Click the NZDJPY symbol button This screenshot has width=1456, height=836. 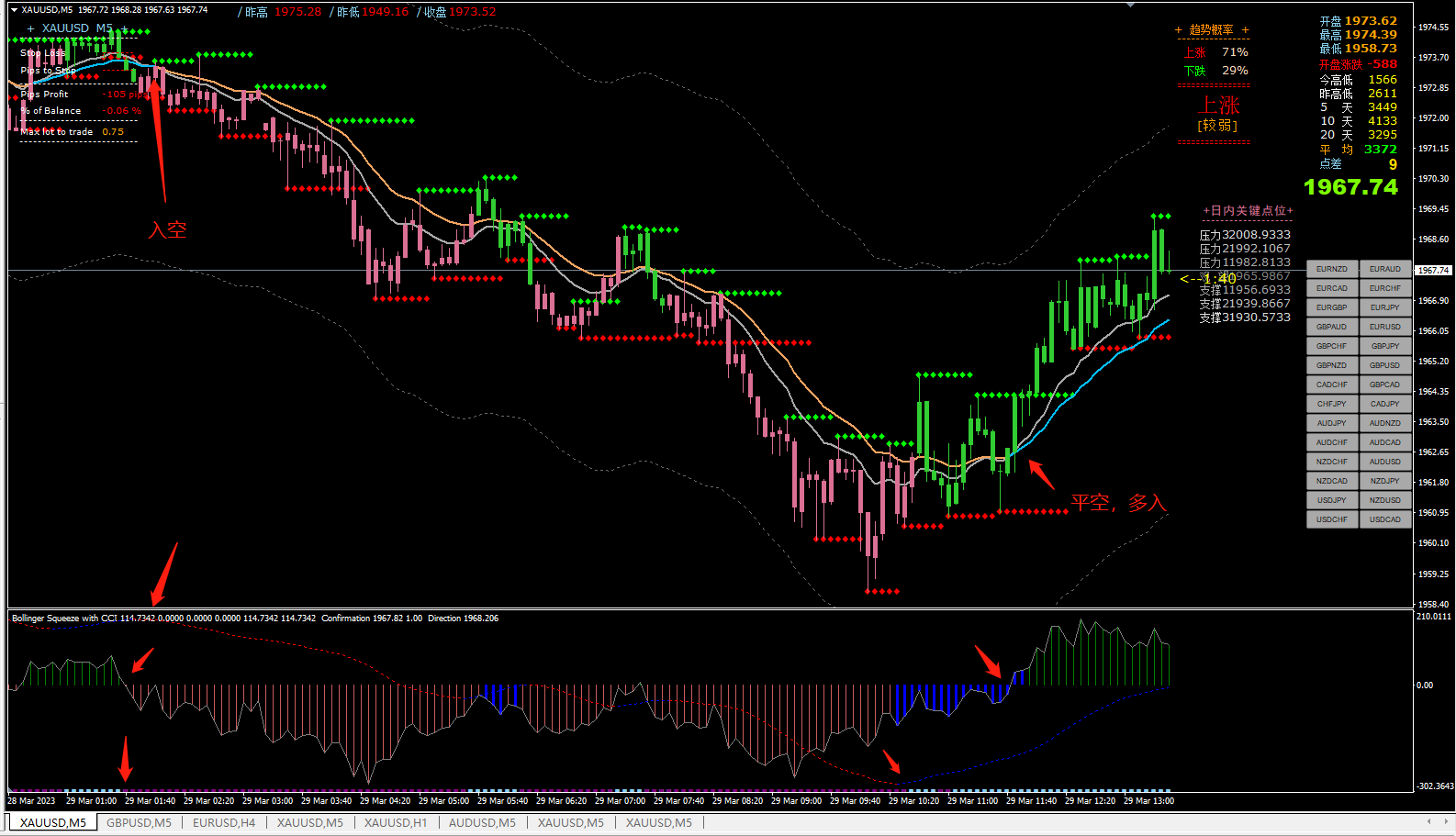[x=1385, y=481]
